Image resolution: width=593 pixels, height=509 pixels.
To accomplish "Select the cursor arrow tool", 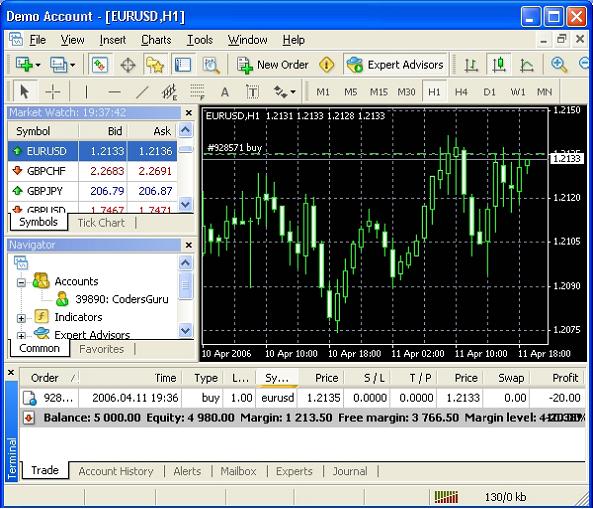I will (x=24, y=92).
